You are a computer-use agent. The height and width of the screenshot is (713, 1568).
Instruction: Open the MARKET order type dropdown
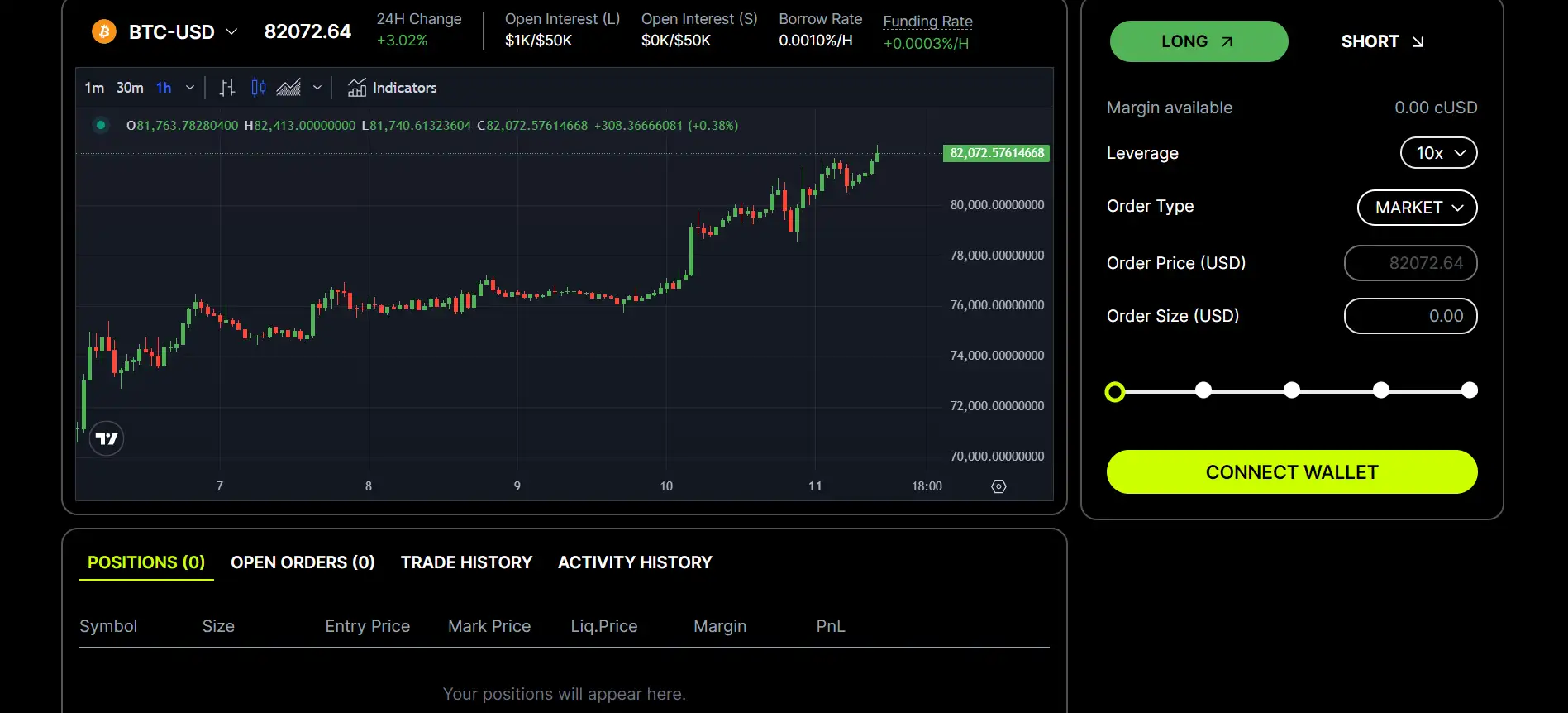pyautogui.click(x=1417, y=208)
